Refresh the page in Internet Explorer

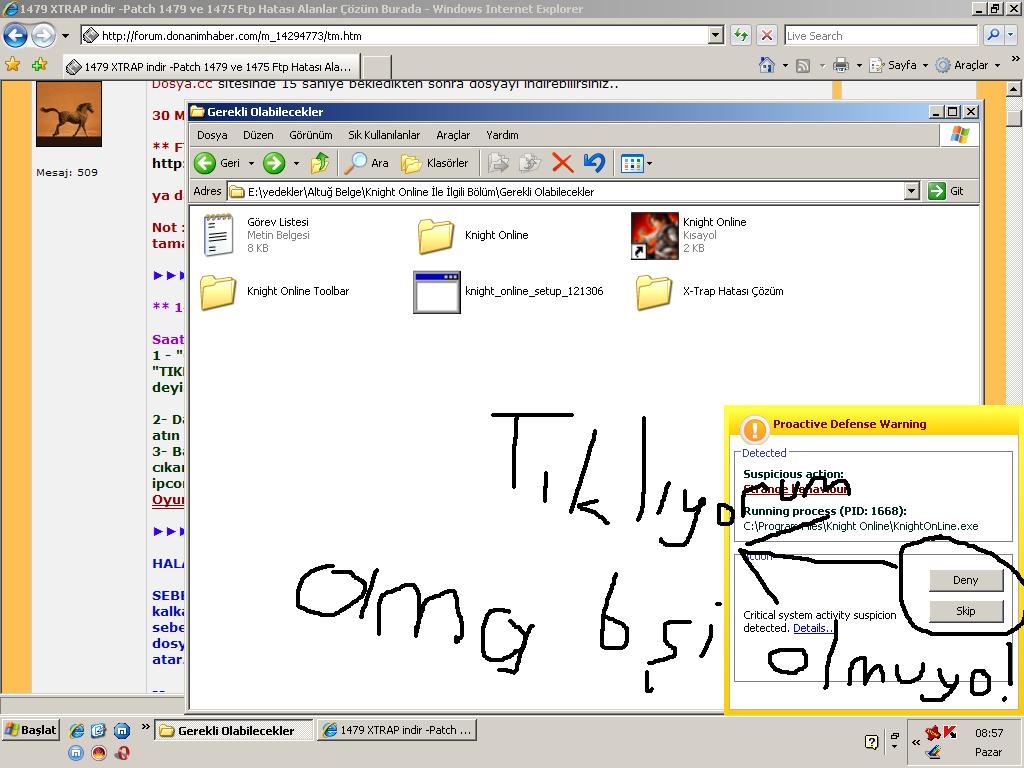741,35
